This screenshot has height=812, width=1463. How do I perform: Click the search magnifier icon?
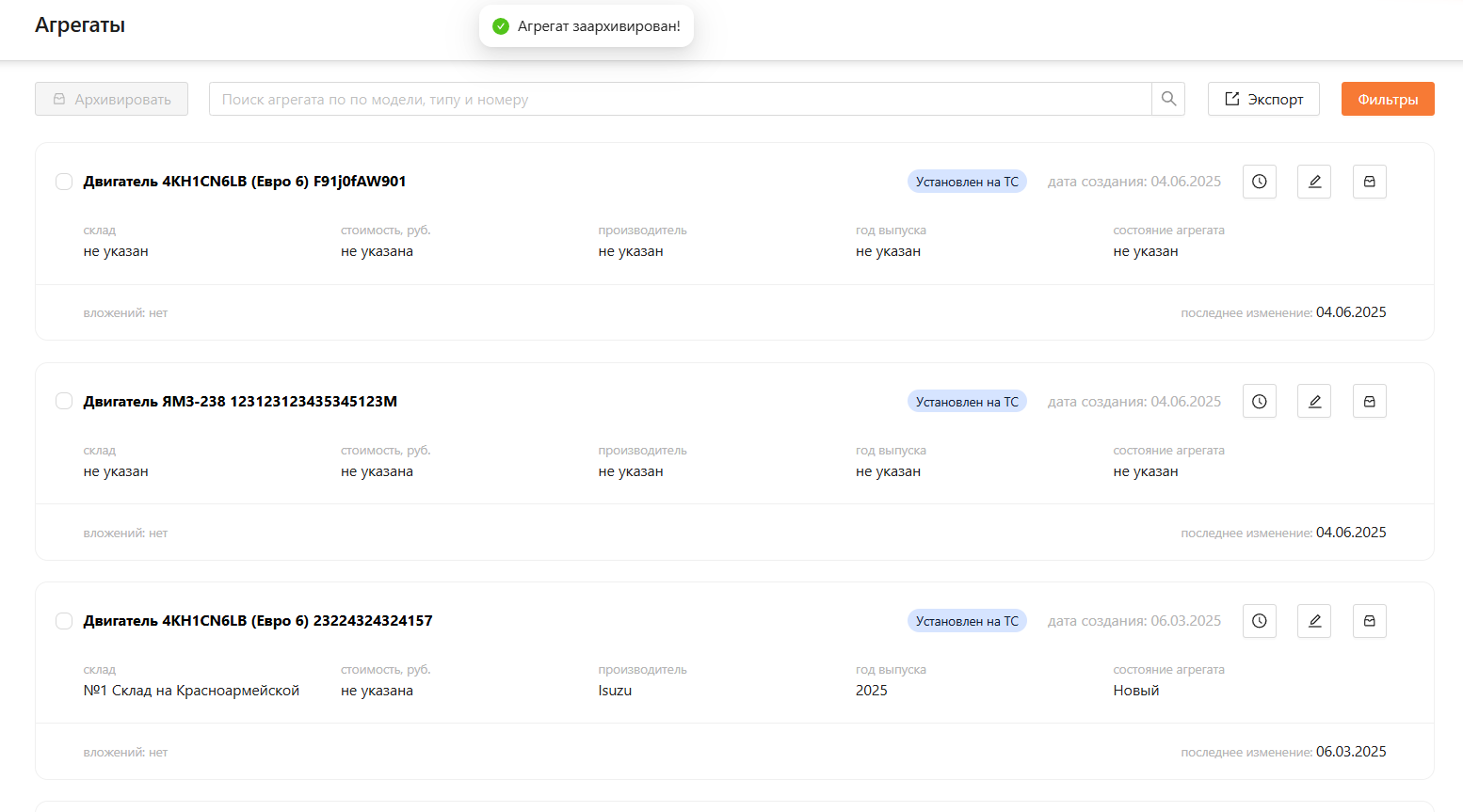tap(1168, 99)
